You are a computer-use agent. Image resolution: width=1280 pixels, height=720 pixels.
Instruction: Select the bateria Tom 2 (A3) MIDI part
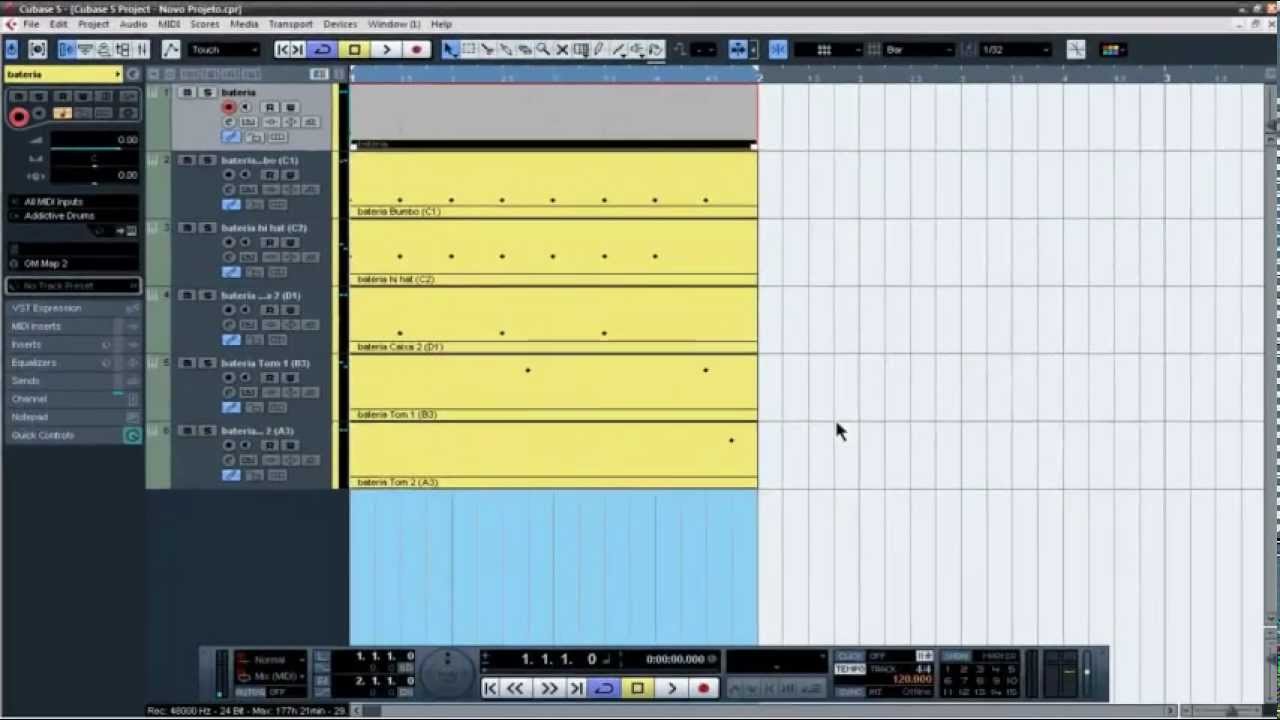(x=553, y=455)
